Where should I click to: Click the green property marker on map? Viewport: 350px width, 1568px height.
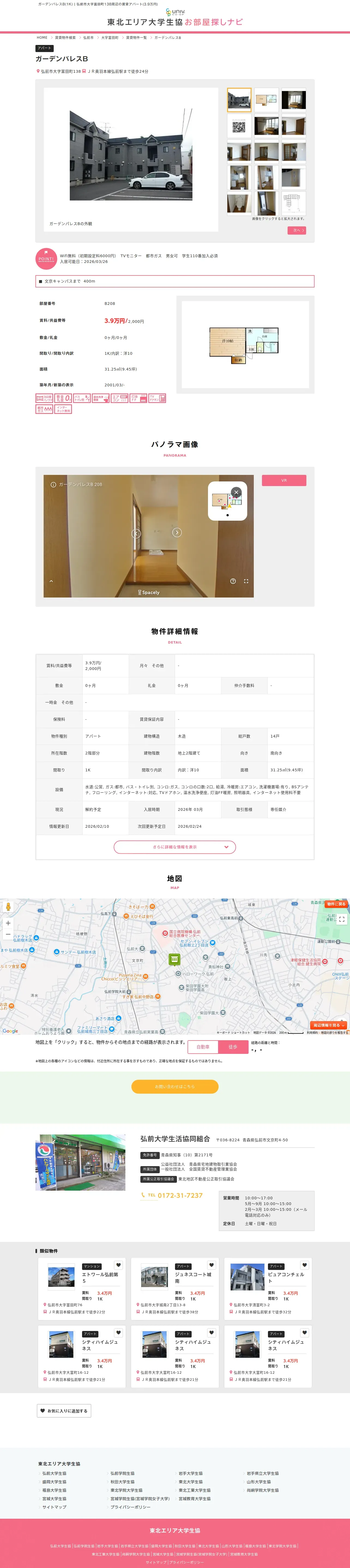pos(175,959)
